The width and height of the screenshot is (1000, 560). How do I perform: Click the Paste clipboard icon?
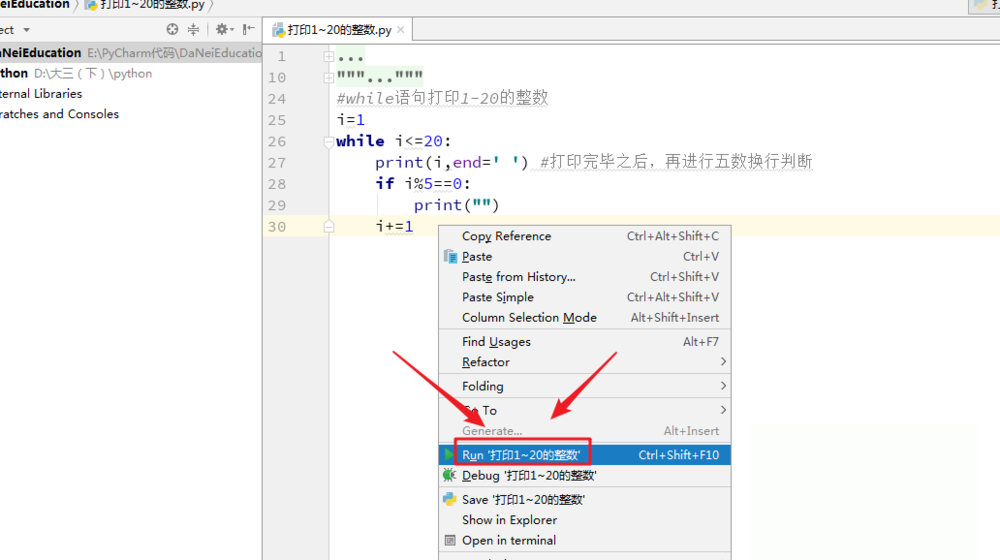[x=450, y=256]
